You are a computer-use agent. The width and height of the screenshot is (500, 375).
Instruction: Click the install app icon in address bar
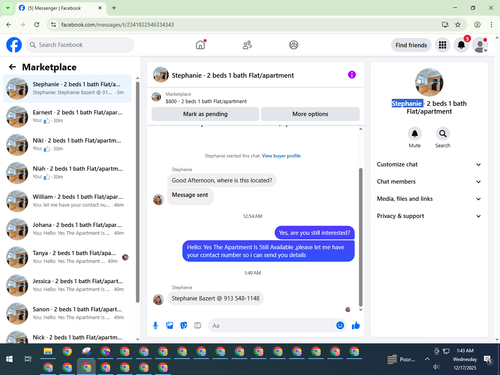pyautogui.click(x=445, y=24)
